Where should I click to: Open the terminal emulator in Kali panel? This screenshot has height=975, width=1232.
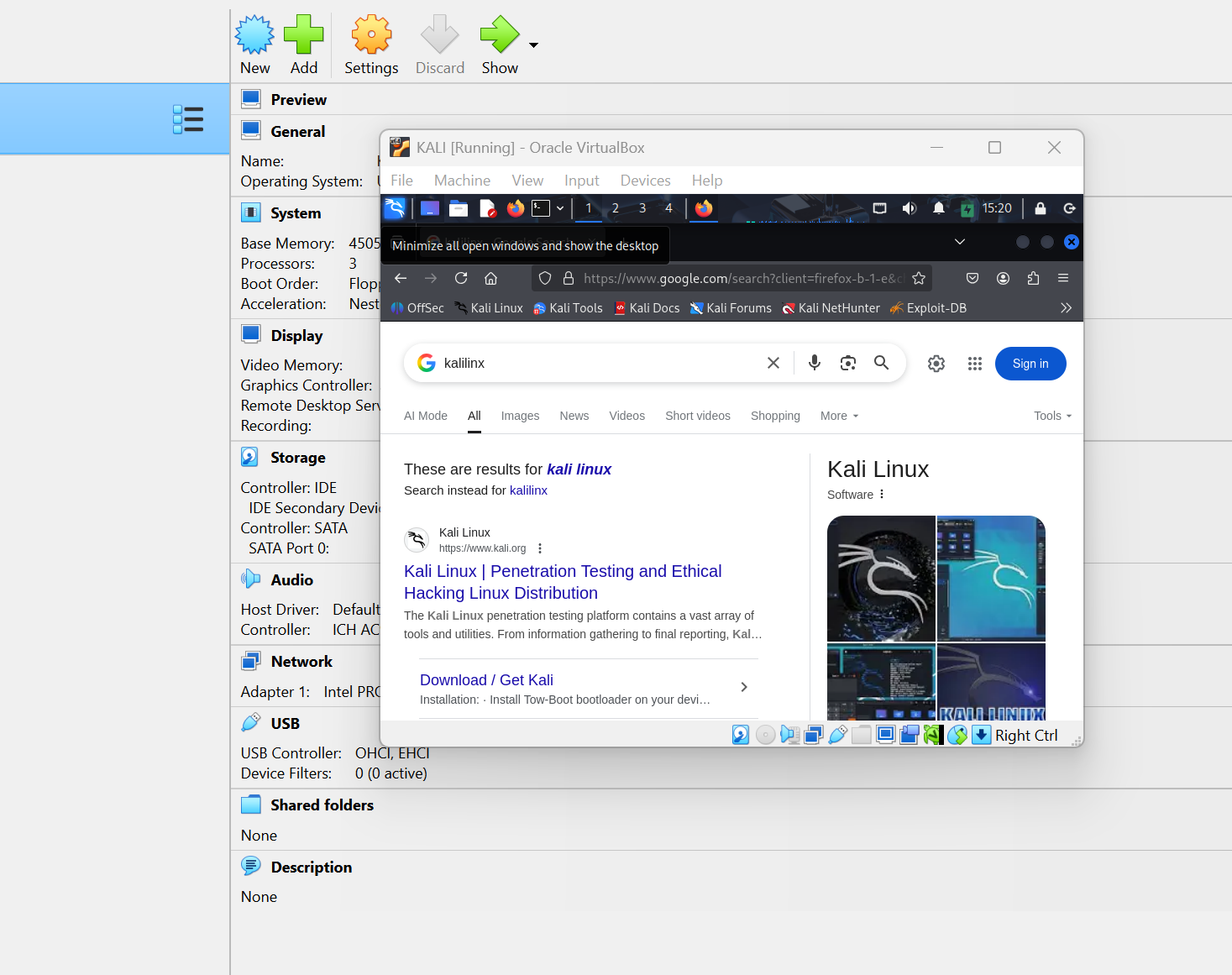(541, 208)
